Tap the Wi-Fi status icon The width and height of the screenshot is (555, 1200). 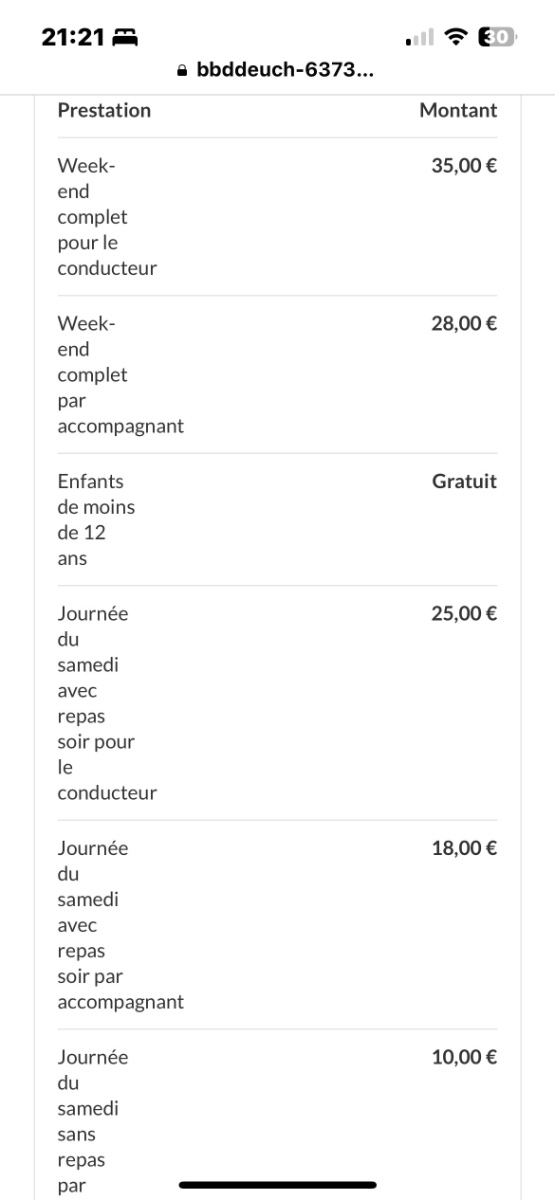(x=458, y=37)
